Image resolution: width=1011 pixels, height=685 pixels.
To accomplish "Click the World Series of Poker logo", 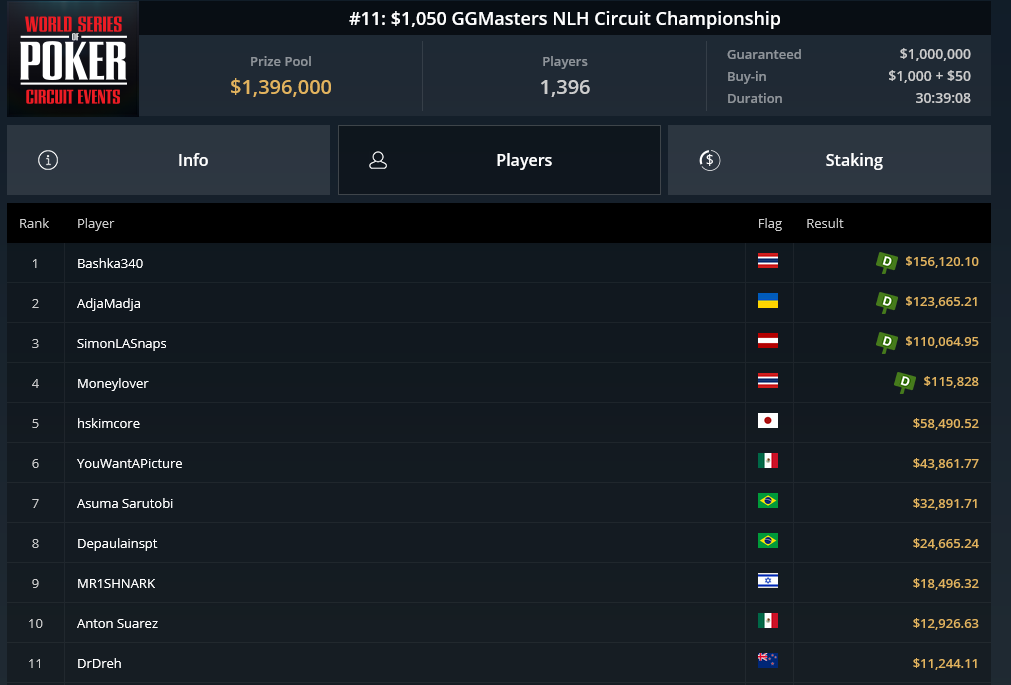I will click(x=73, y=59).
